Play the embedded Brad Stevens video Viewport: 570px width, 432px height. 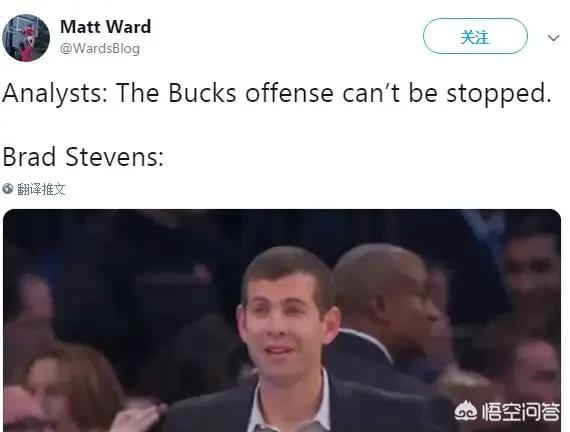click(282, 320)
